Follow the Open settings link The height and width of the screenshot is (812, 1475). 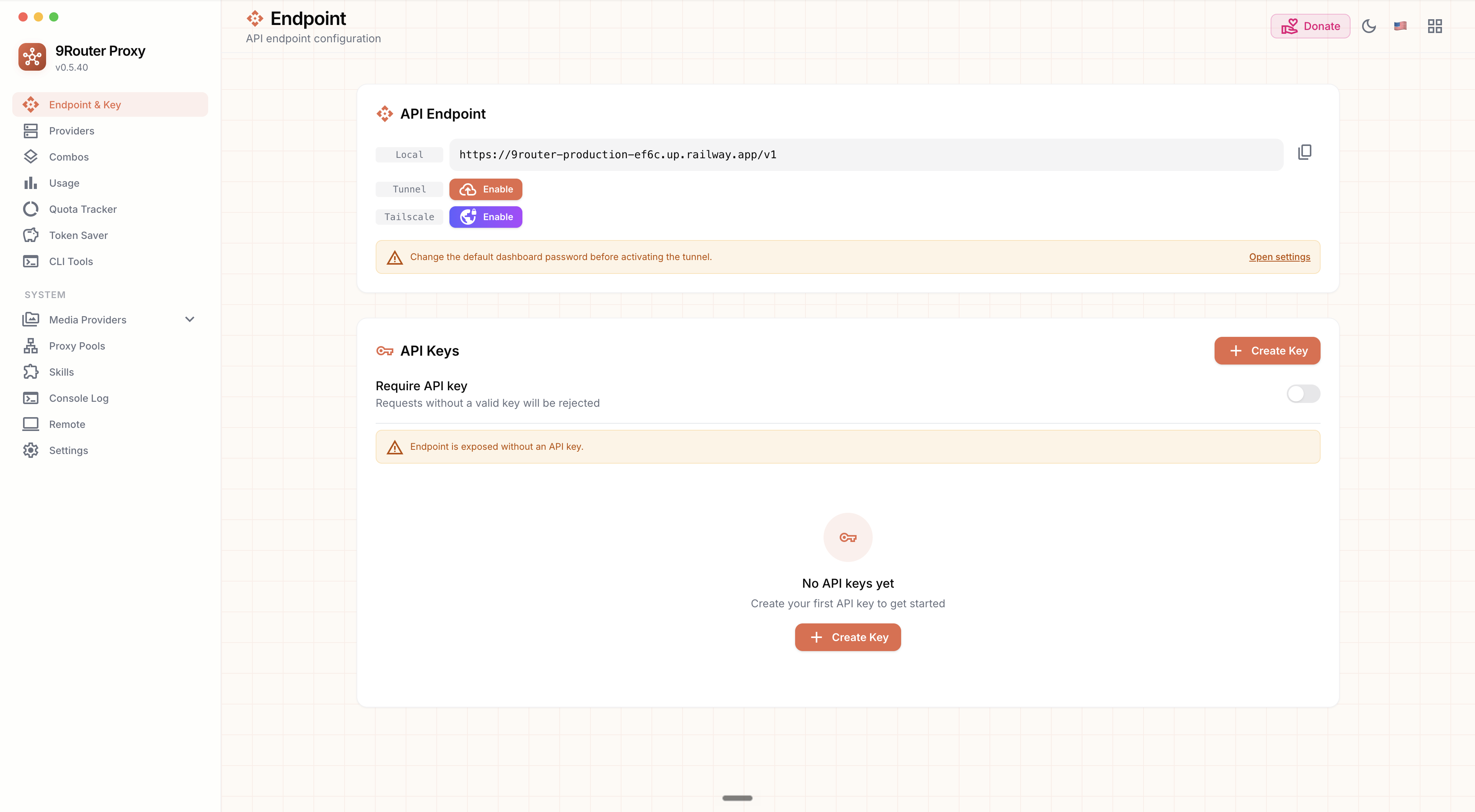(1279, 257)
